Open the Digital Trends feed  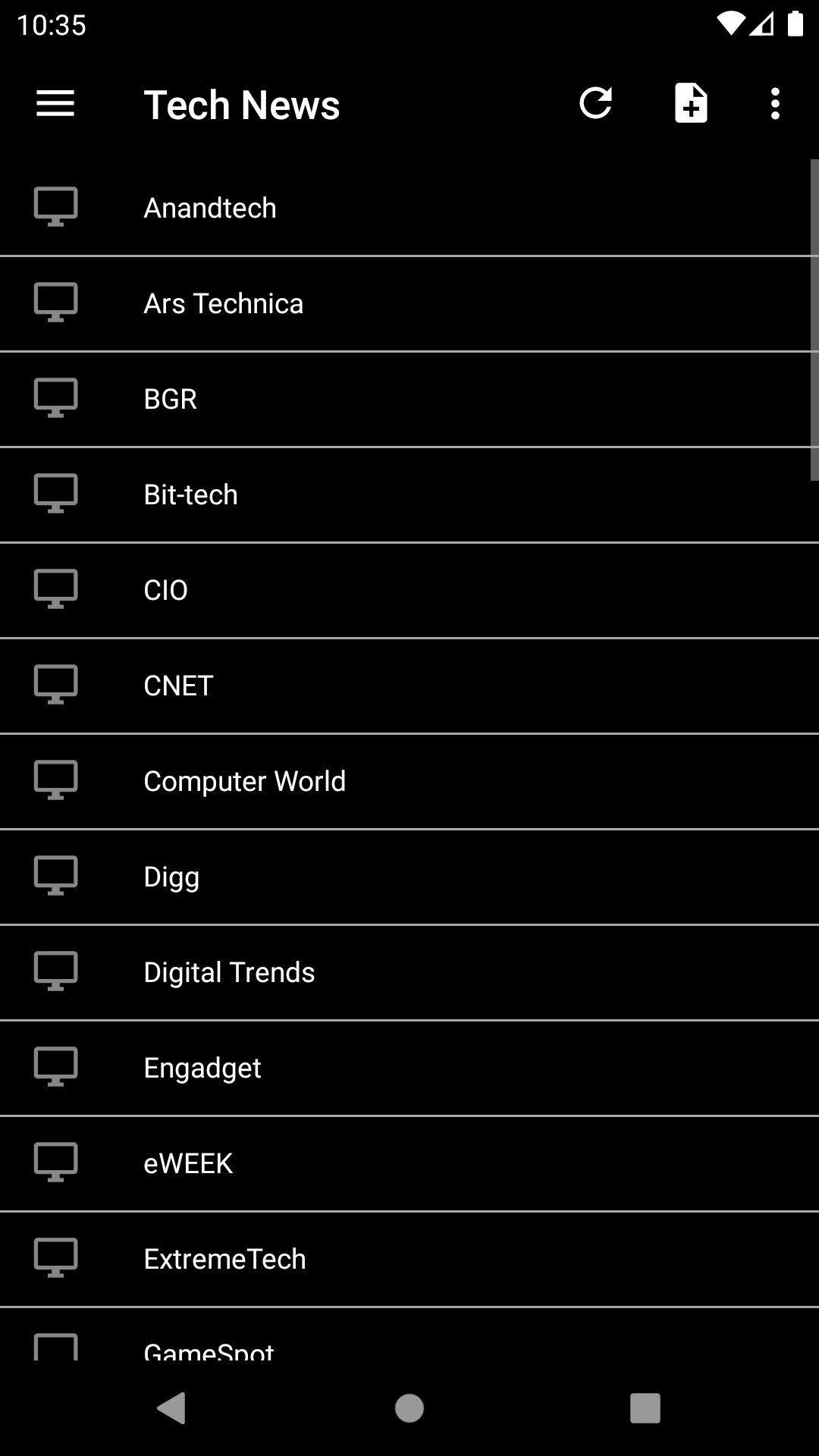[409, 973]
